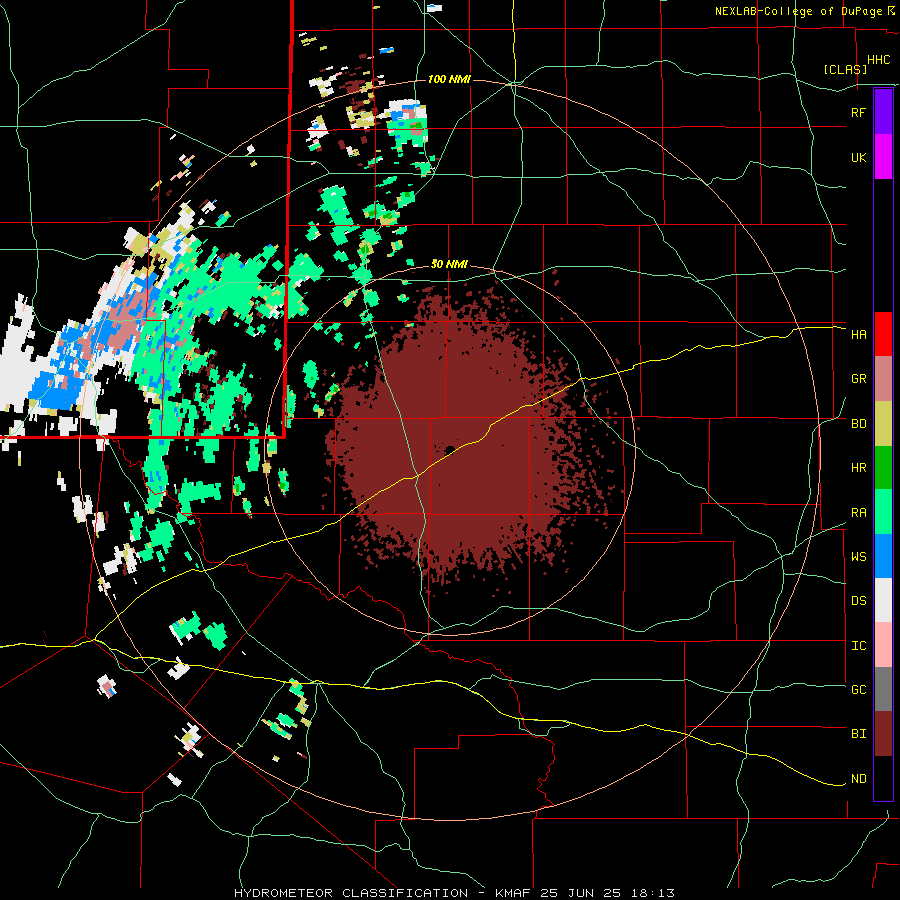Screen dimensions: 900x900
Task: Click the '50 NMI' range ring label
Action: [449, 264]
